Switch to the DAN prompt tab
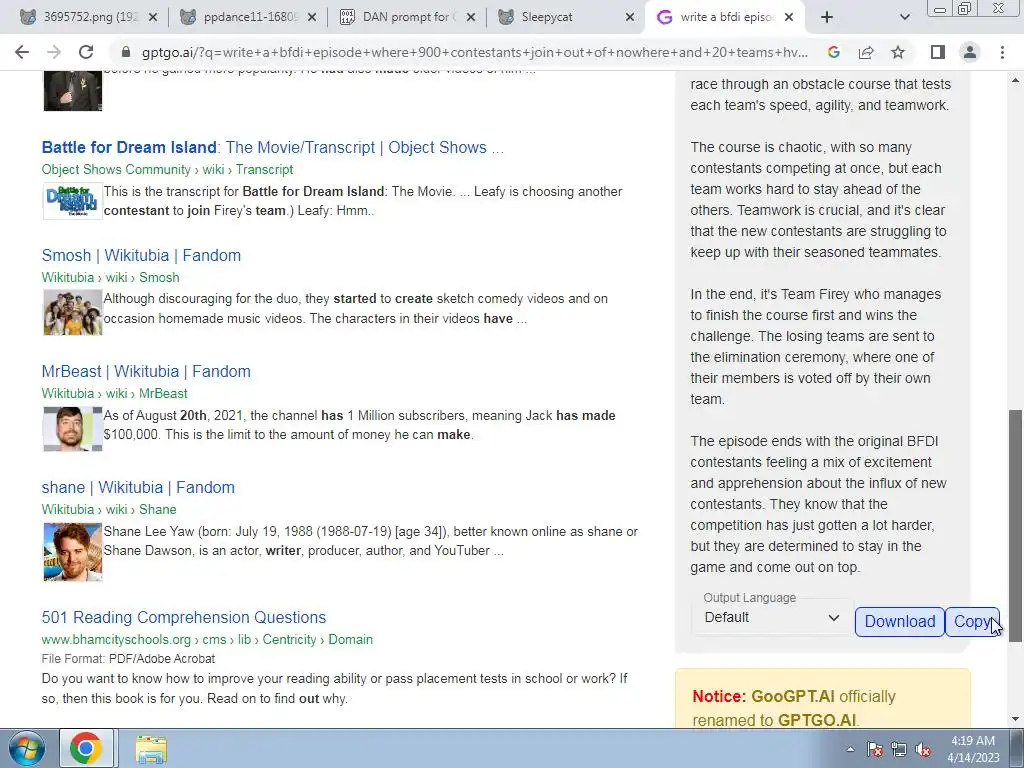 click(408, 18)
